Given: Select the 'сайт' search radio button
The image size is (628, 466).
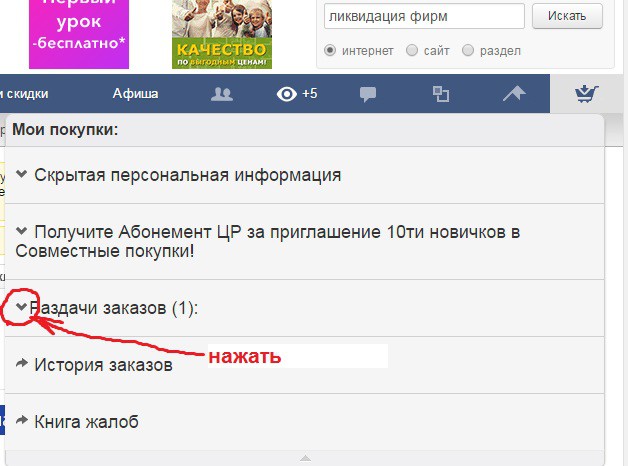Looking at the screenshot, I should click(412, 50).
